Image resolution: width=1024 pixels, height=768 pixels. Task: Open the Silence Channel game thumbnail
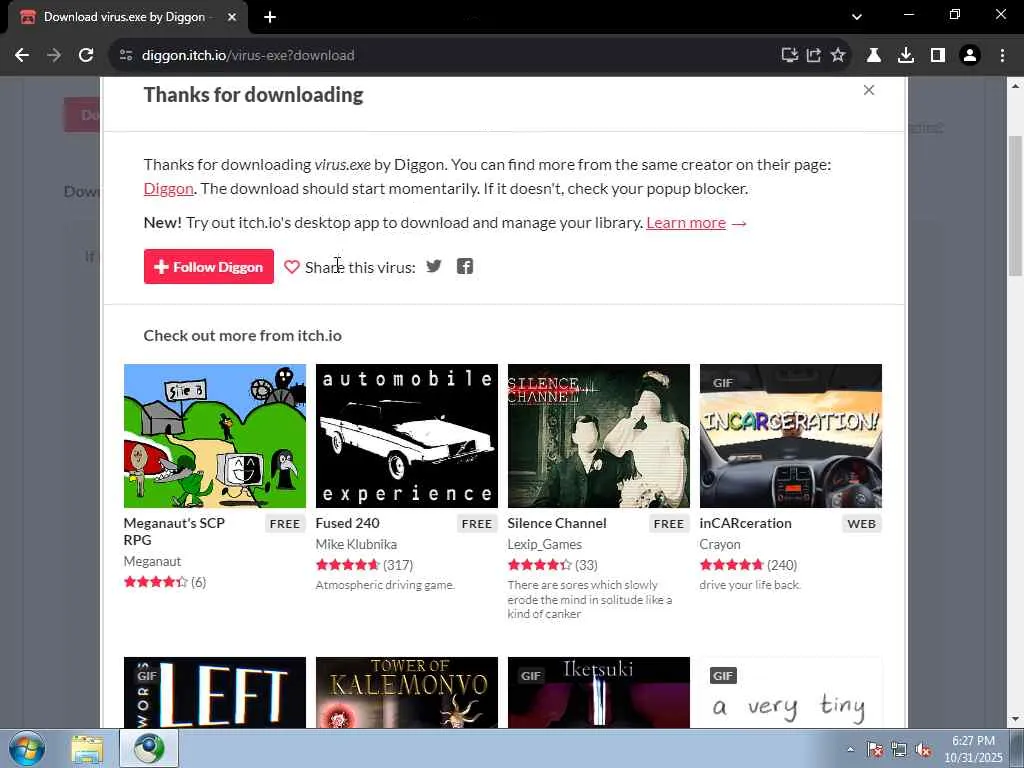[598, 436]
